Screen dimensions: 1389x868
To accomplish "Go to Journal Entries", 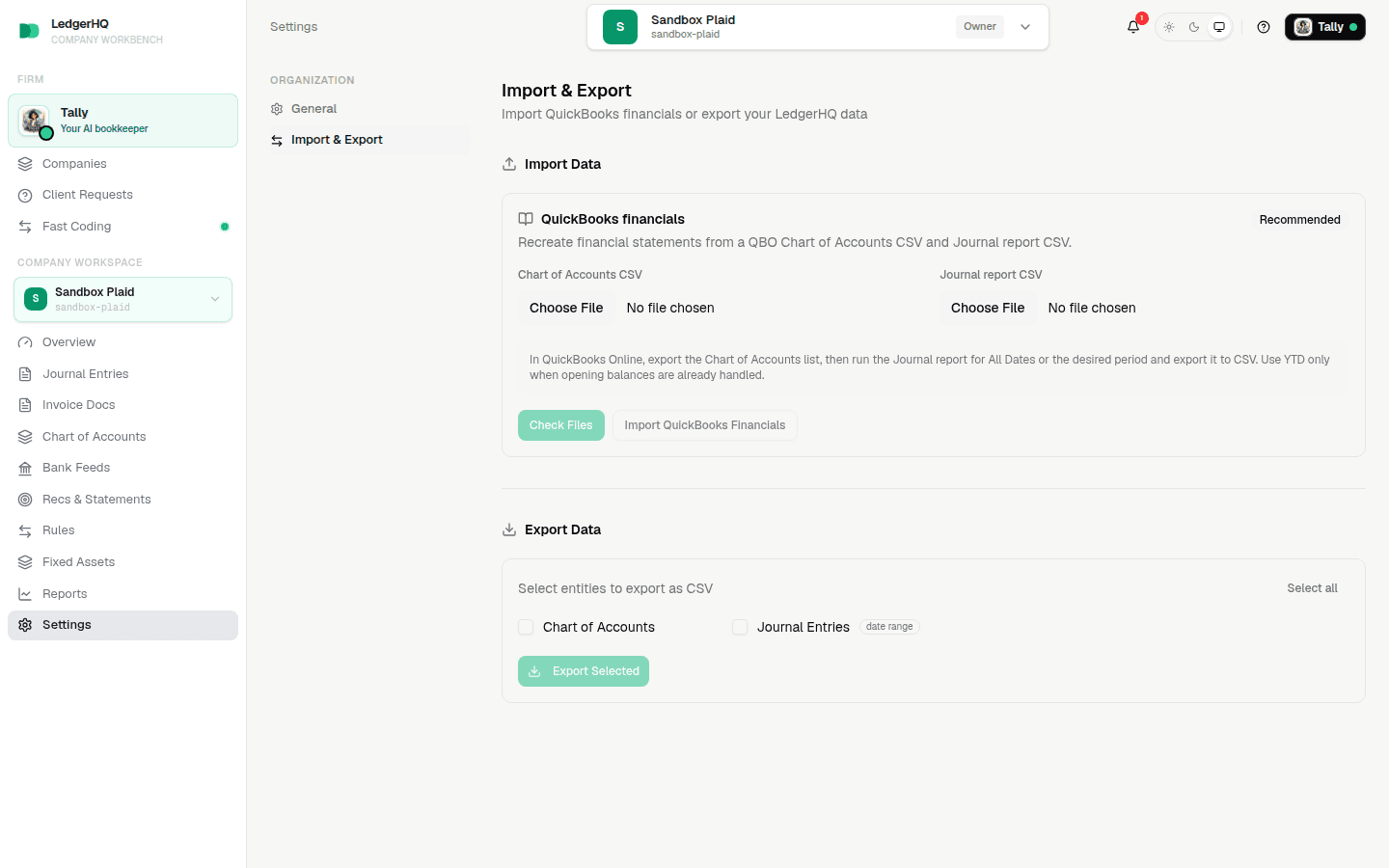I will [x=123, y=374].
